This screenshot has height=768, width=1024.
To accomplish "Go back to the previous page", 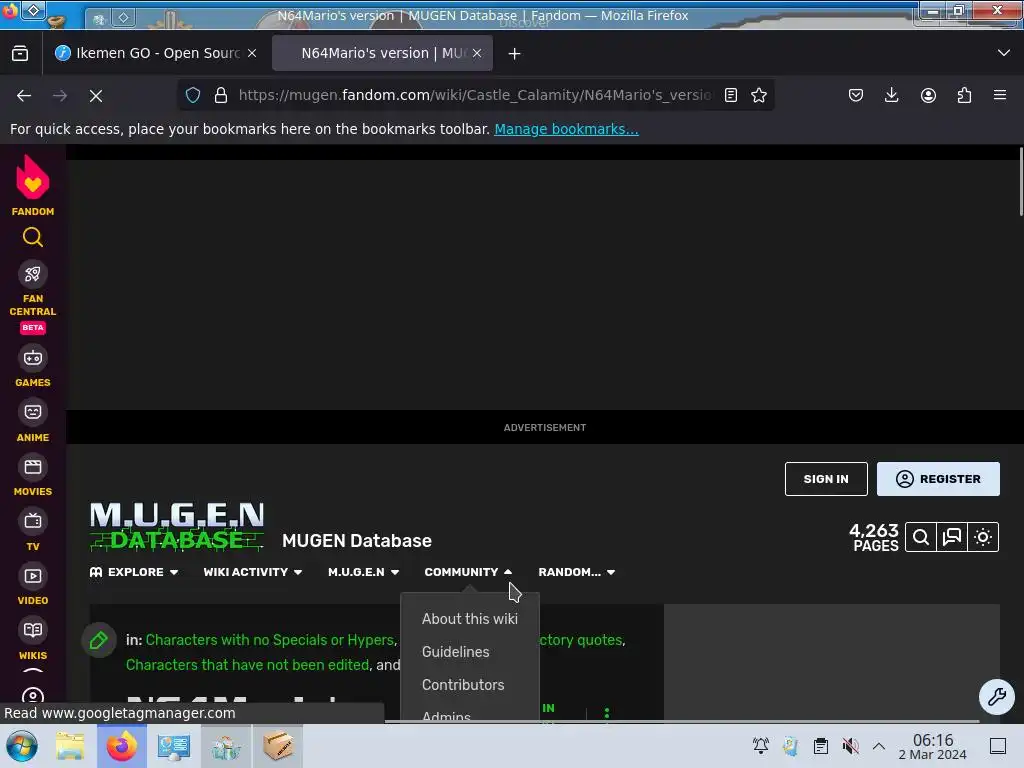I will 24,96.
